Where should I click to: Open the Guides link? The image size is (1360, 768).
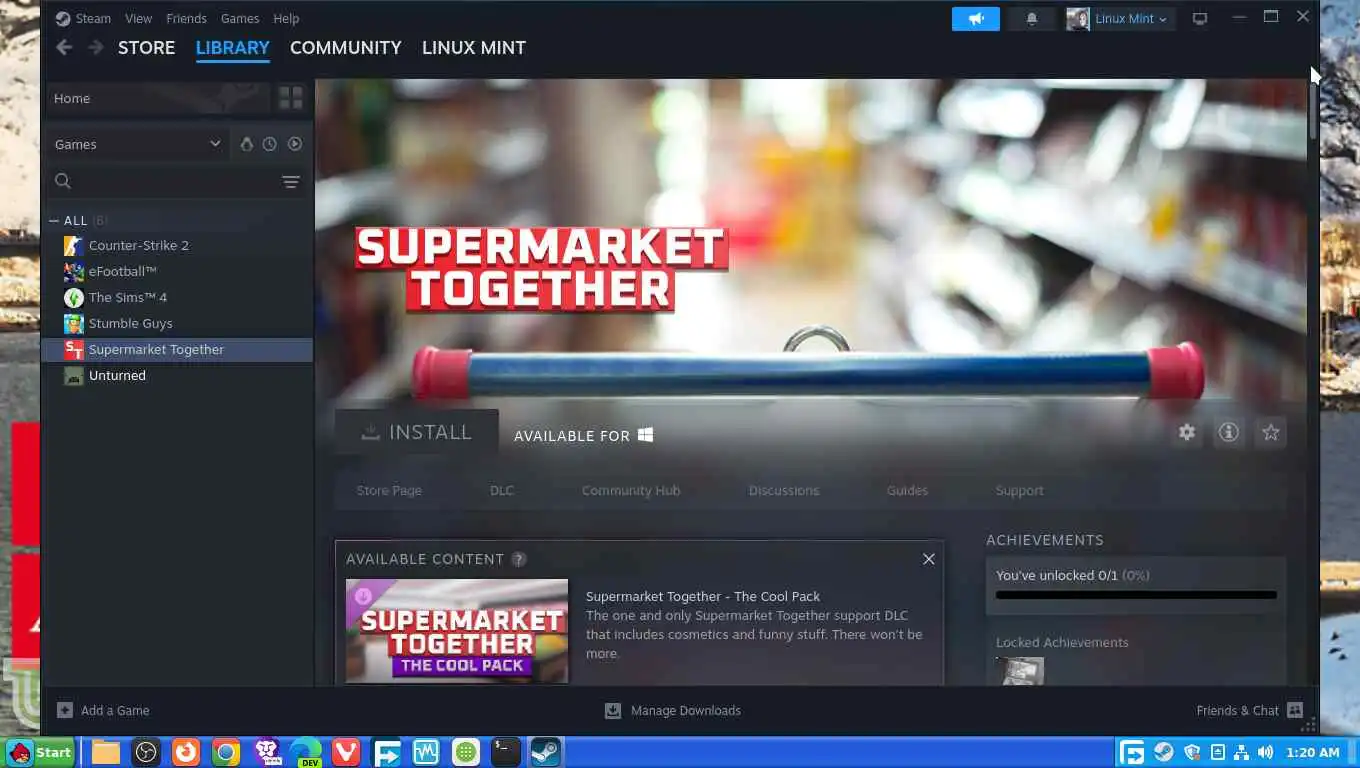click(907, 490)
